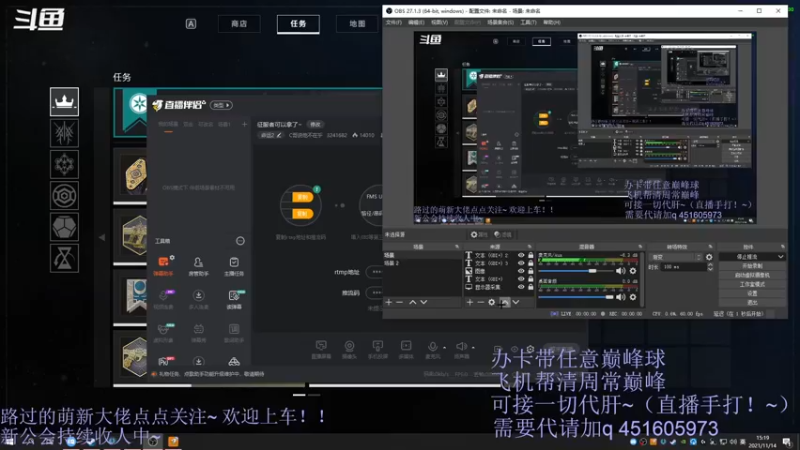Open the 读弹幕 tool icon
This screenshot has width=800, height=450.
tap(234, 299)
